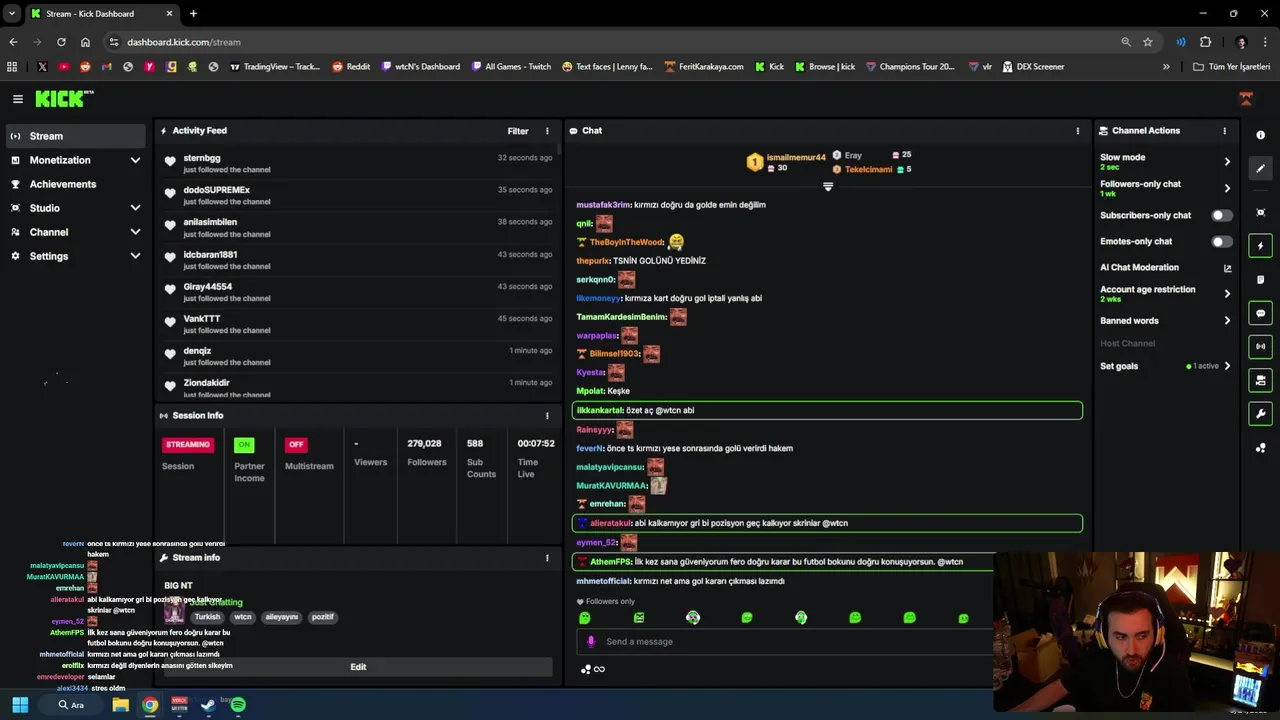Viewport: 1280px width, 720px height.
Task: Toggle the chat bubble icon in right toolbar
Action: click(x=1260, y=313)
